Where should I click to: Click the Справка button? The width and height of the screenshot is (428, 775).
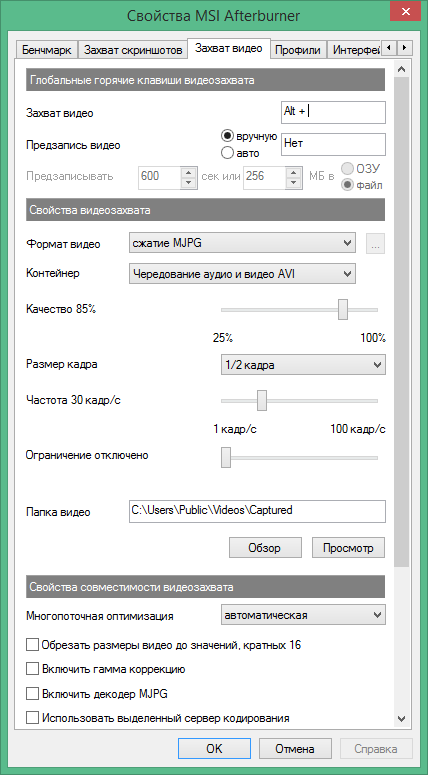click(376, 748)
